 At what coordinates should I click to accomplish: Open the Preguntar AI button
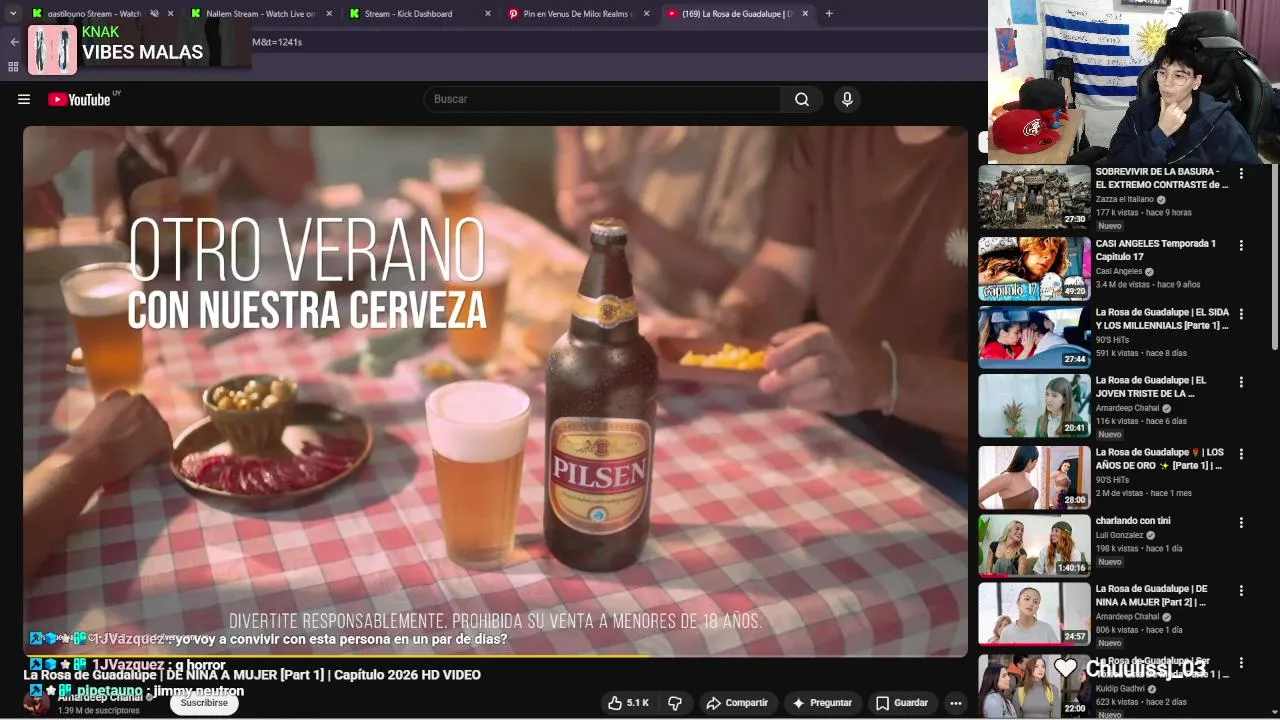point(822,703)
